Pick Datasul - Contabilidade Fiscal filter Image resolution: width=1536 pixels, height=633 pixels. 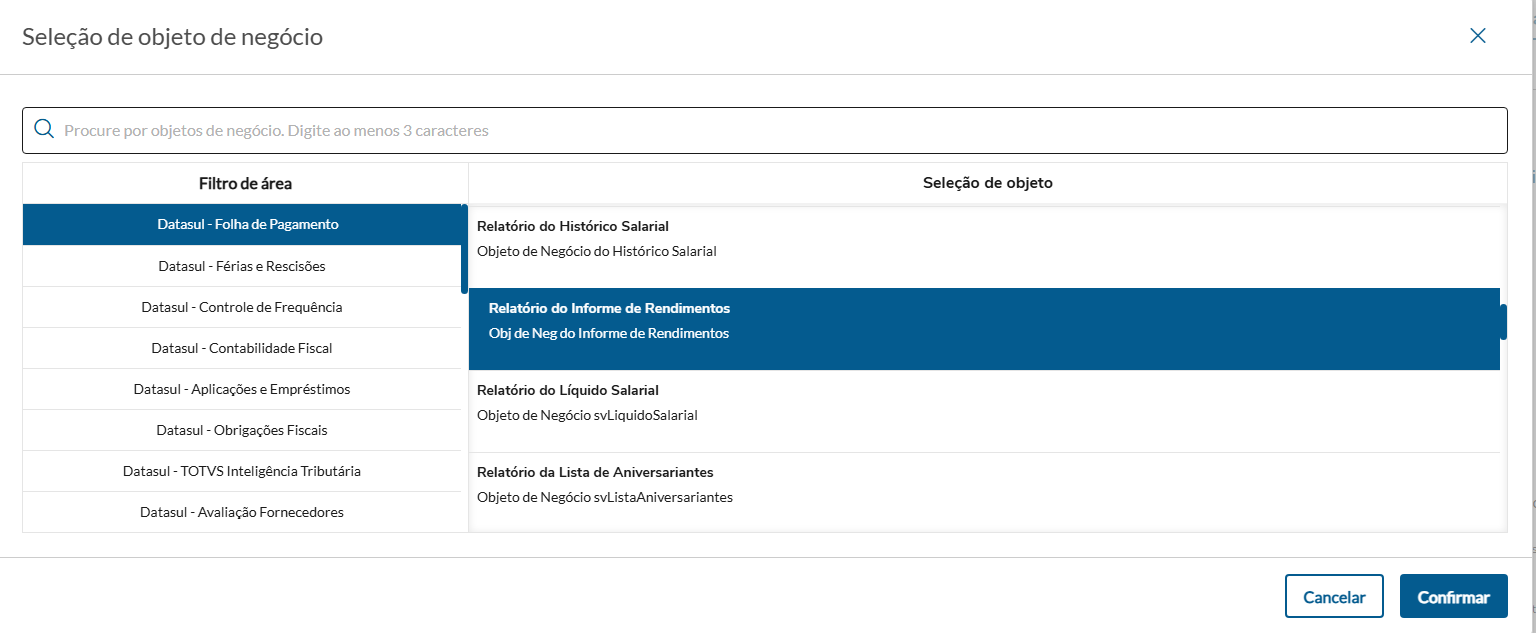click(241, 348)
